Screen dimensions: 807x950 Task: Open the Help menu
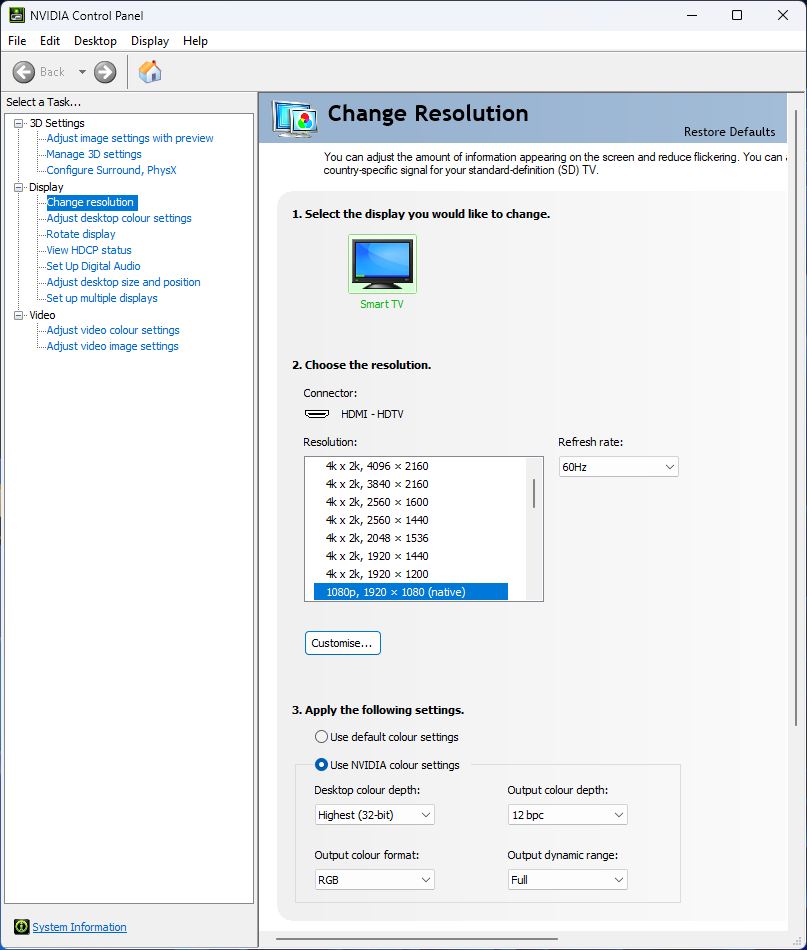click(195, 41)
